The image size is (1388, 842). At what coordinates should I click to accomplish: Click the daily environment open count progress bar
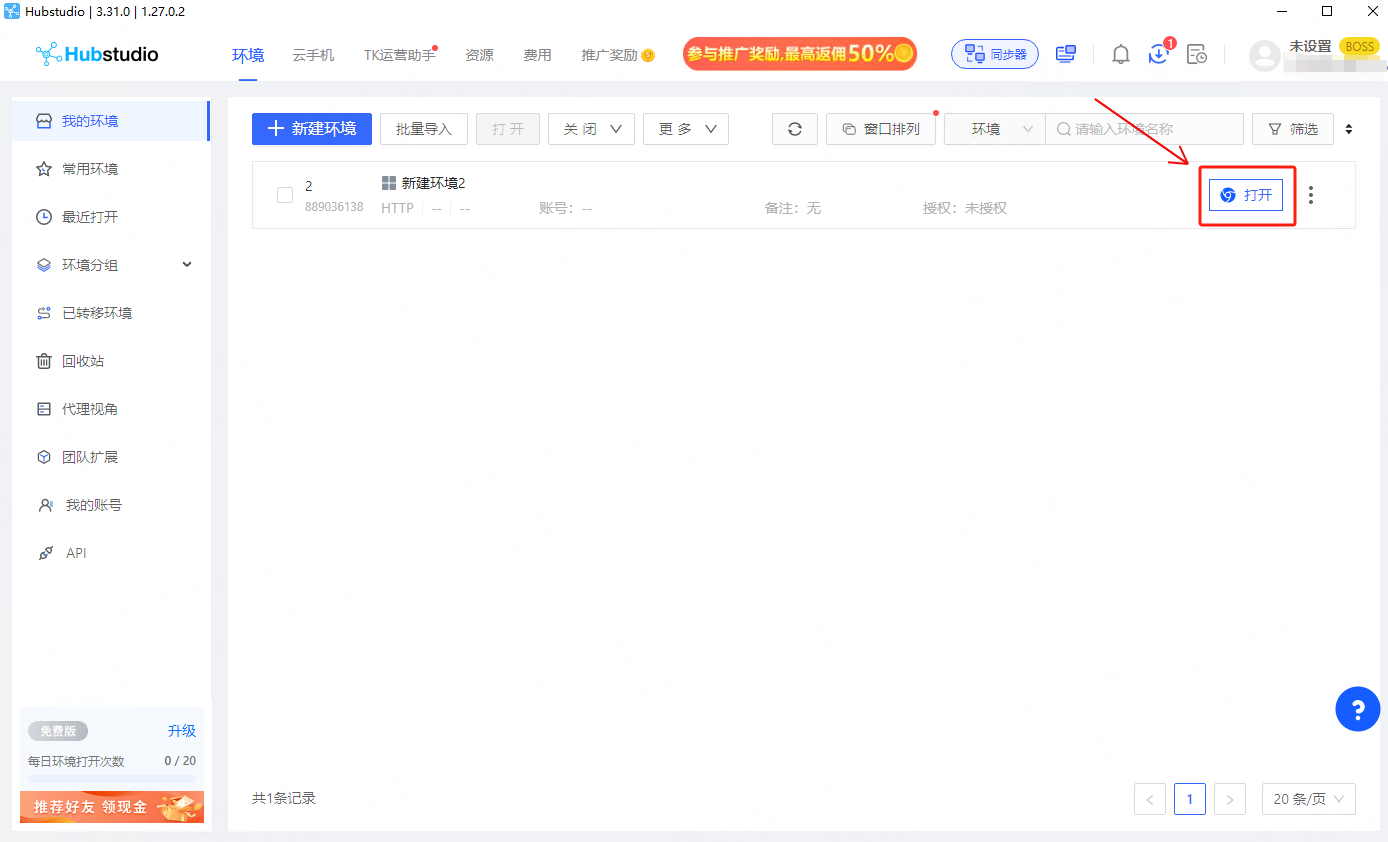coord(112,778)
